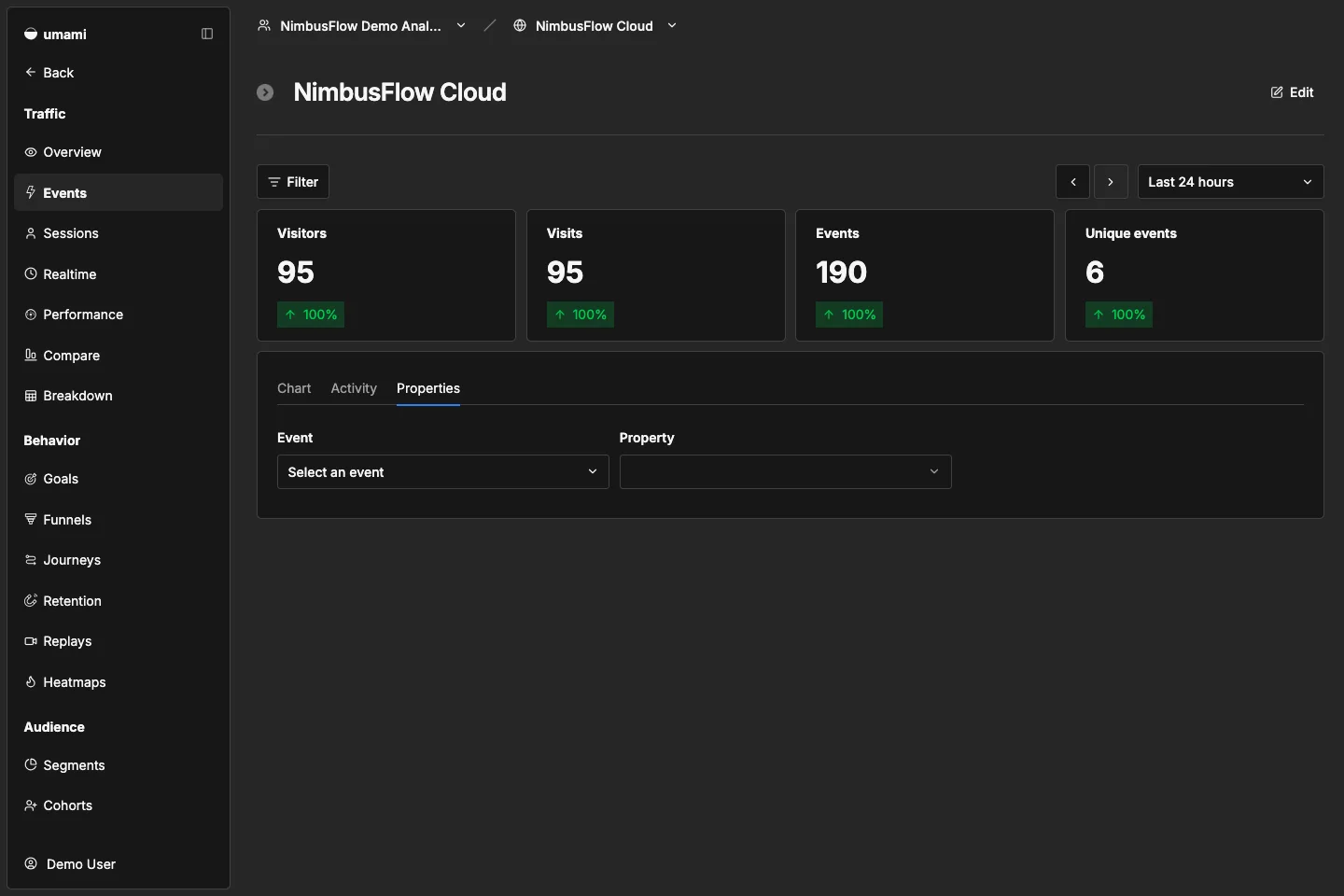Go to the previous time period

pos(1073,182)
